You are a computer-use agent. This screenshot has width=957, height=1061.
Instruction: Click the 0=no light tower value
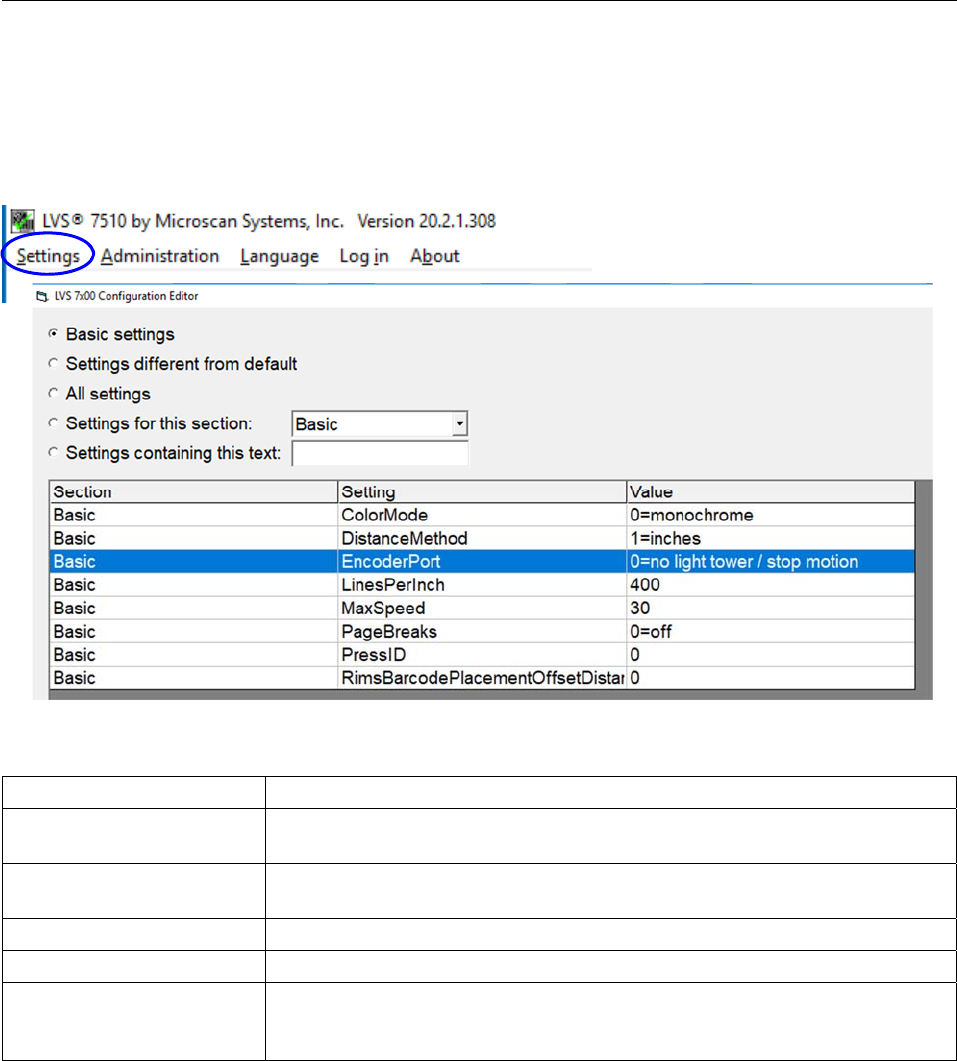771,562
